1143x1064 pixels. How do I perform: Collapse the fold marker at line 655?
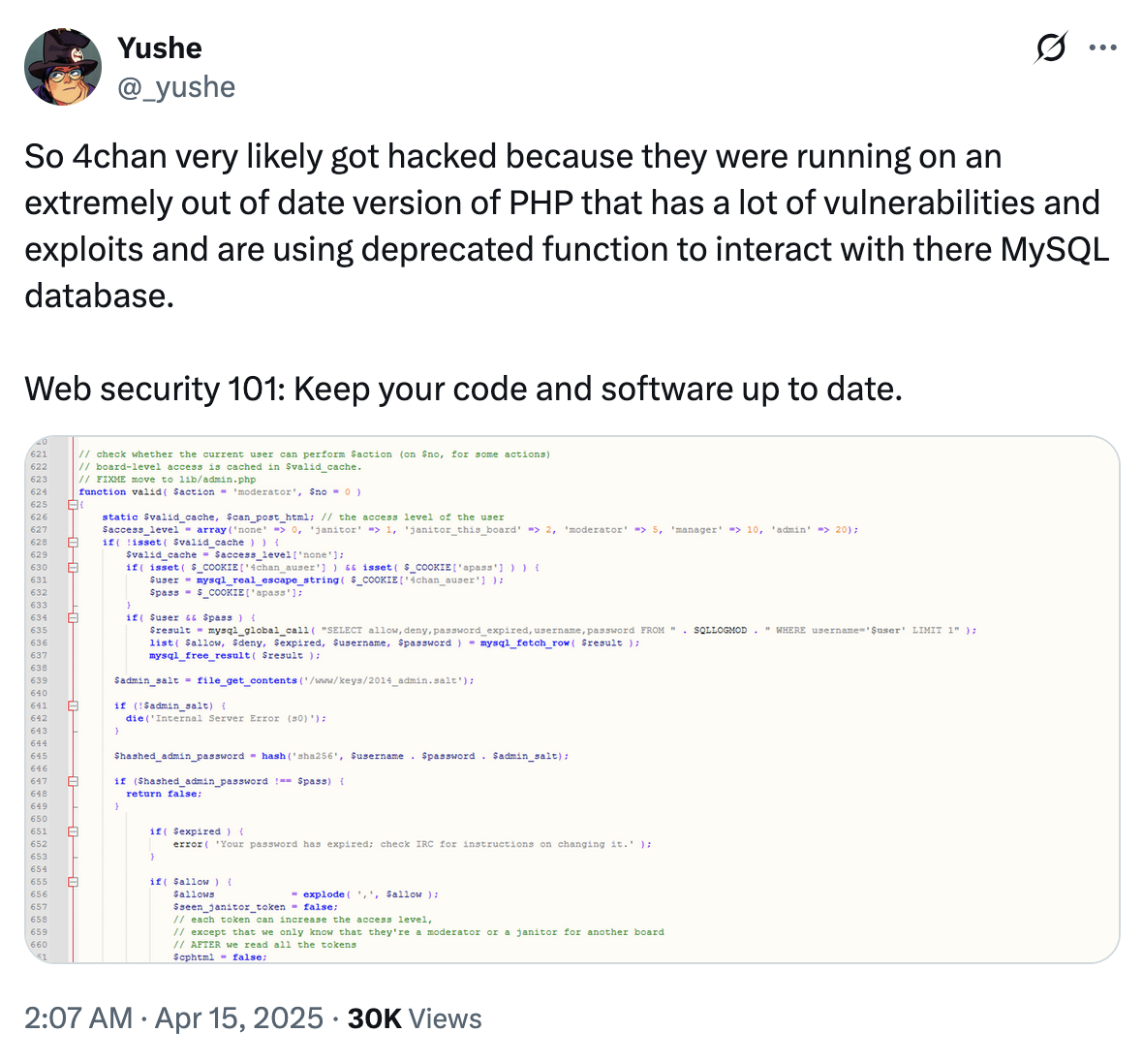pyautogui.click(x=73, y=882)
